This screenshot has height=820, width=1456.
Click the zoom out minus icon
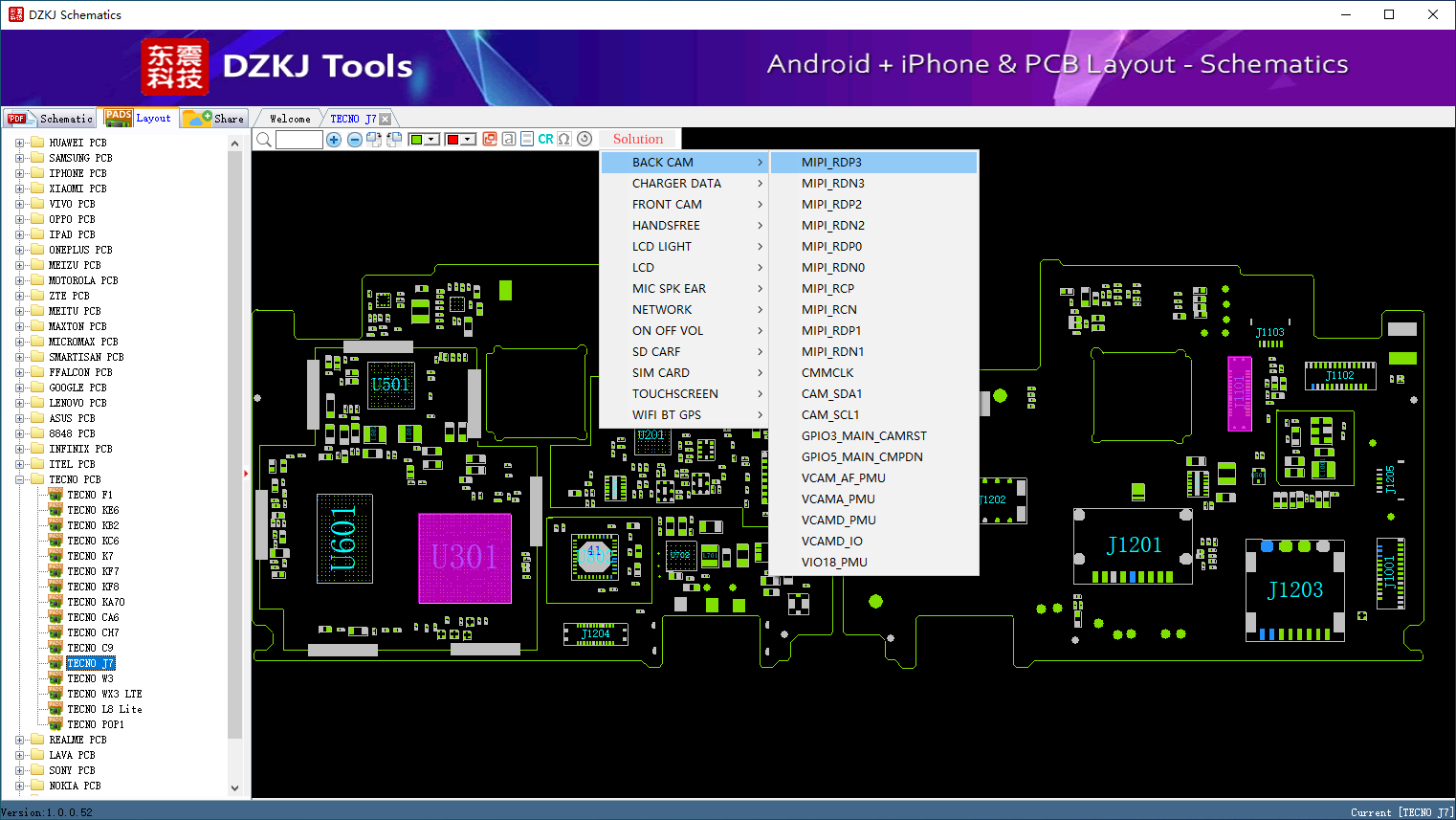[x=354, y=140]
